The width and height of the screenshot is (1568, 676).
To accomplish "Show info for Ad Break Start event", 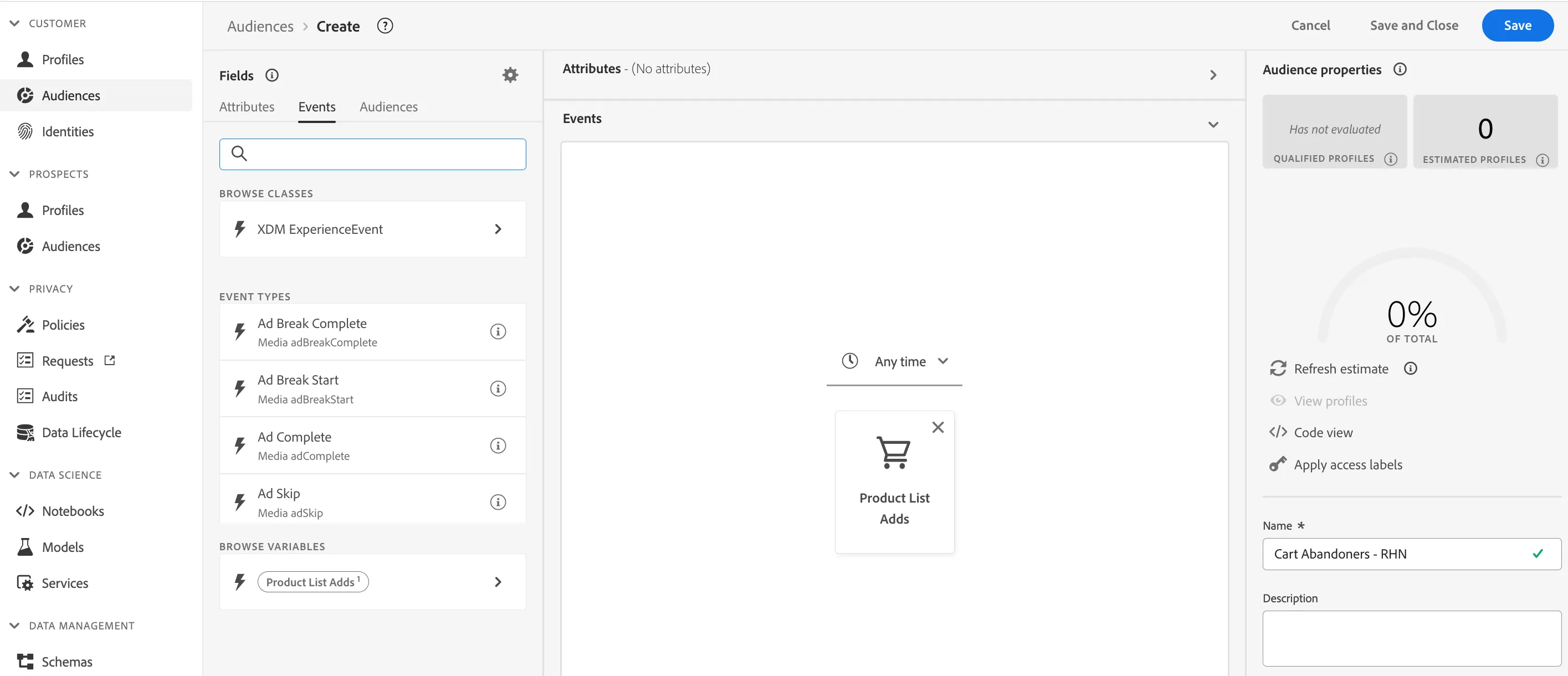I will point(498,388).
